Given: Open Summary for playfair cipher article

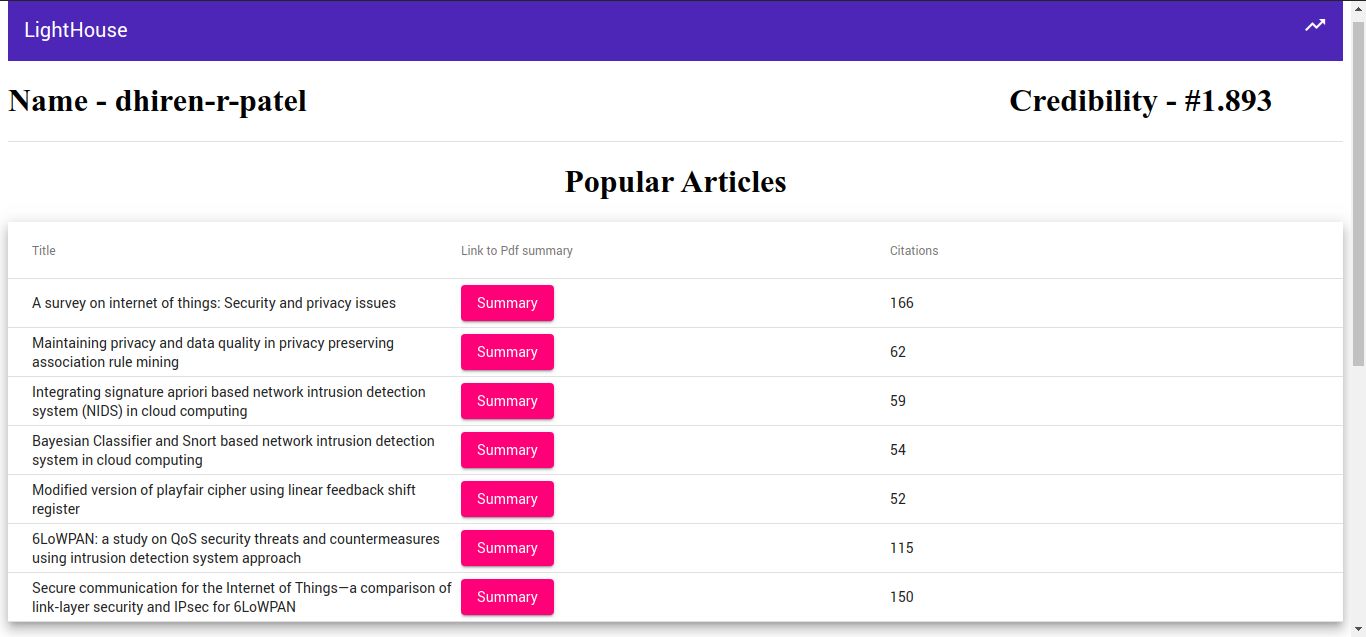Looking at the screenshot, I should click(x=507, y=499).
